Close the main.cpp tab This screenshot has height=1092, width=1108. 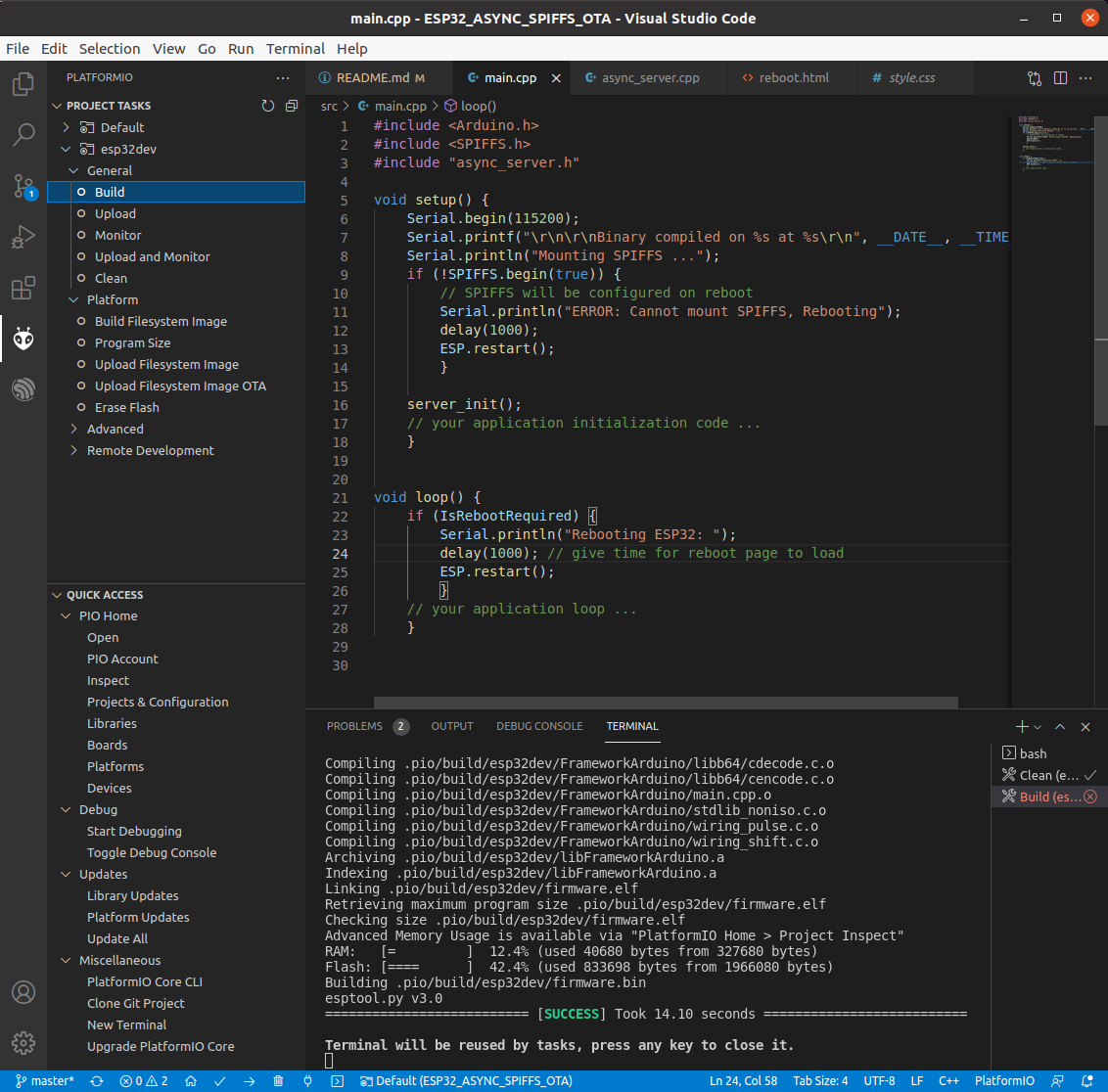(556, 78)
